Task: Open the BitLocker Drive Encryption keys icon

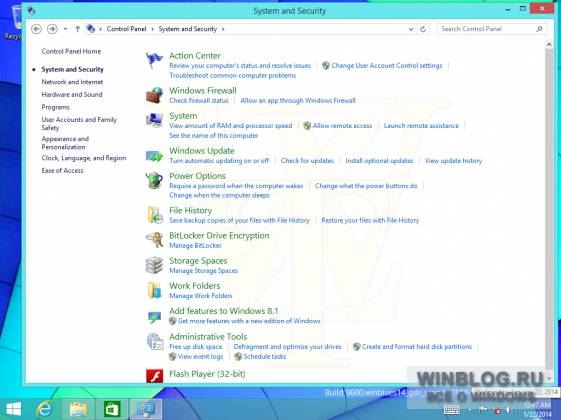Action: pyautogui.click(x=154, y=240)
